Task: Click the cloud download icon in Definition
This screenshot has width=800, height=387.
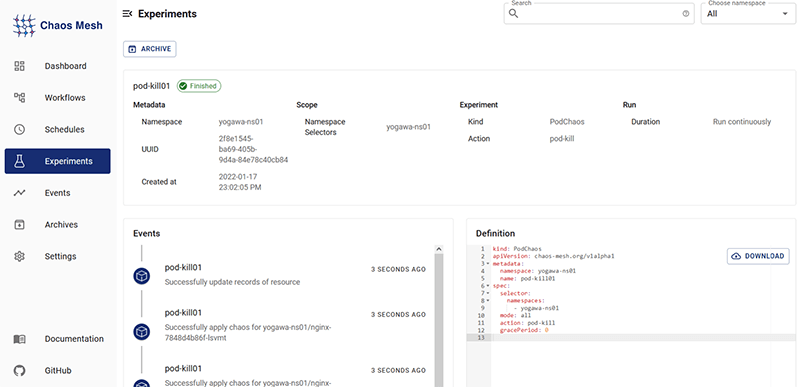Action: coord(736,256)
